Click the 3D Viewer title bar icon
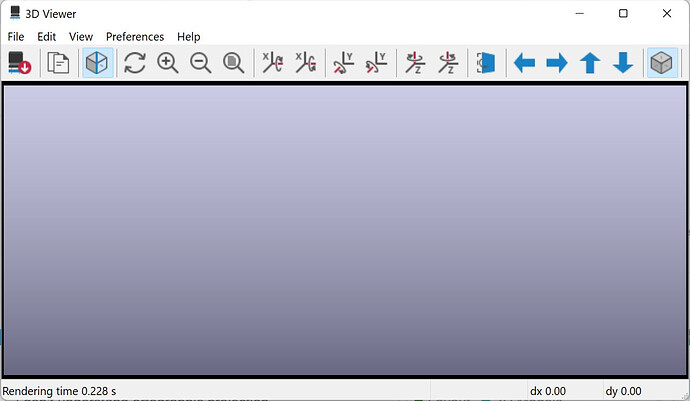The image size is (690, 401). coord(15,13)
